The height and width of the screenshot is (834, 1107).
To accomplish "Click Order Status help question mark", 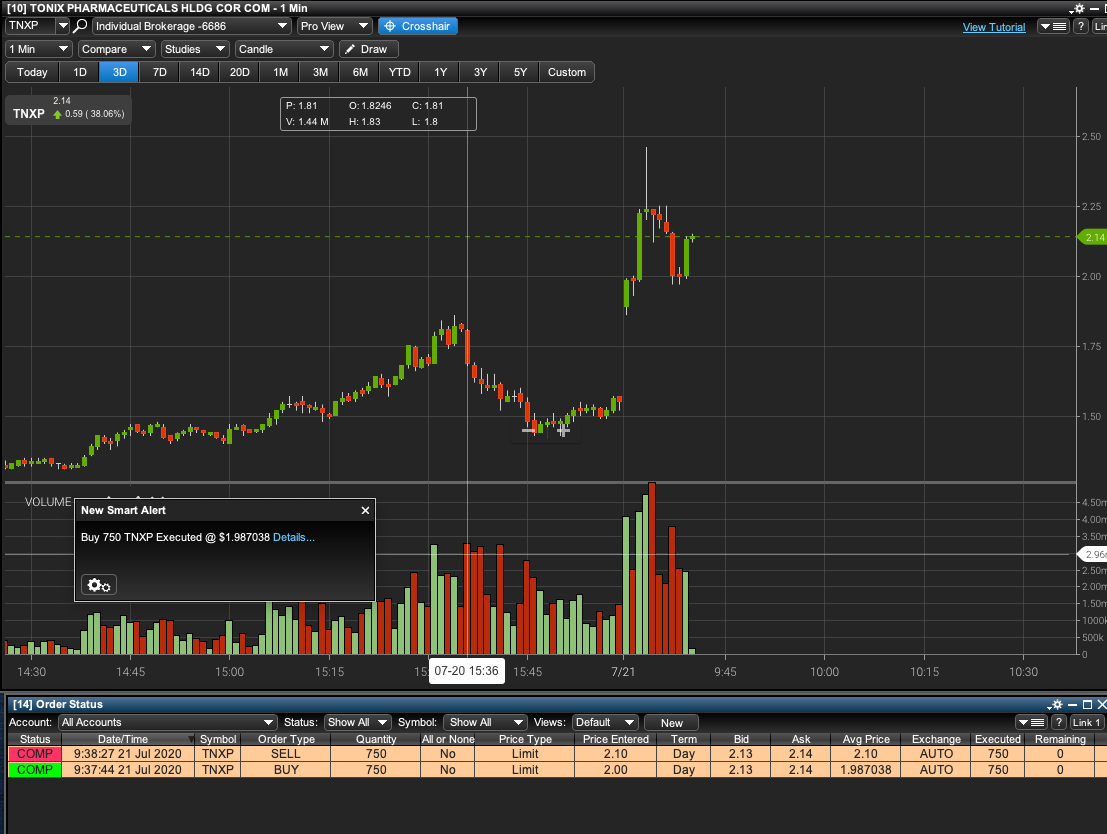I will point(1058,722).
